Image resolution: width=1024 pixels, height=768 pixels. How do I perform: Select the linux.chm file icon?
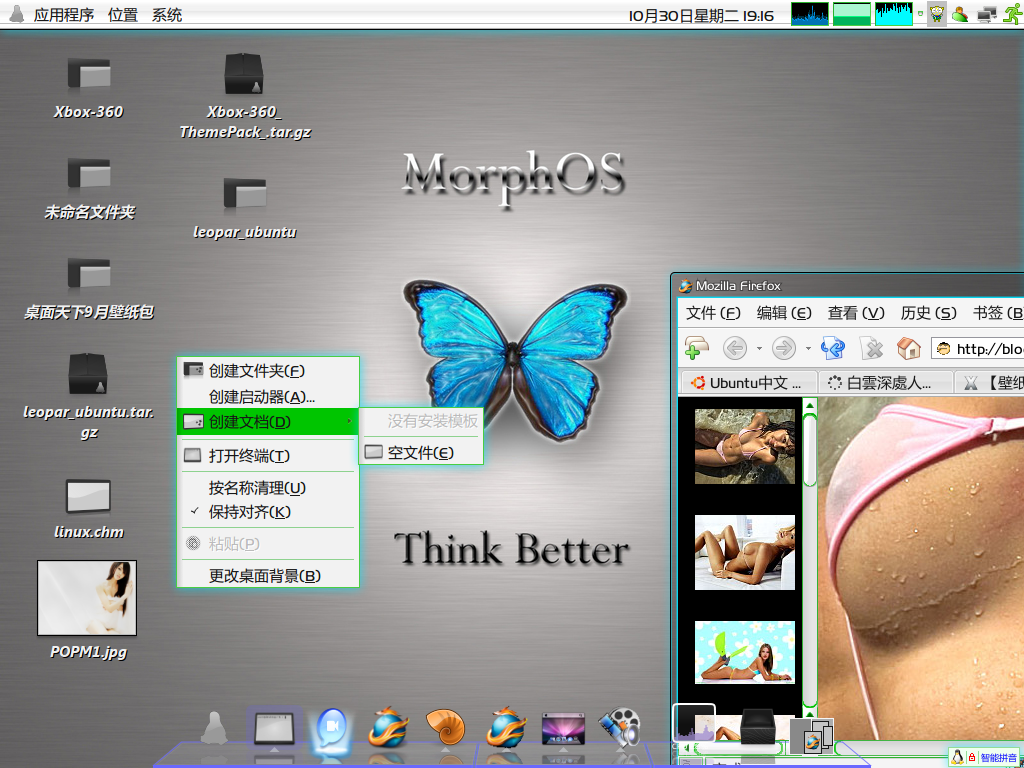point(88,497)
